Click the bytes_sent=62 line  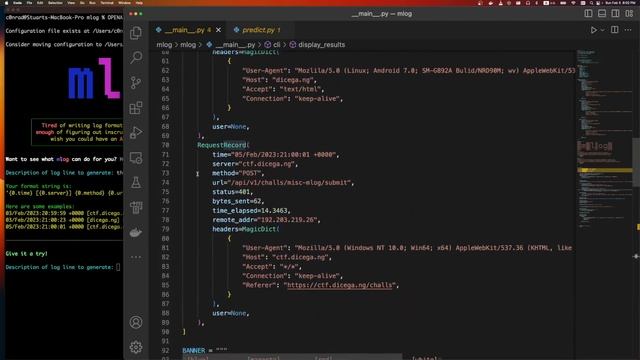tap(238, 201)
